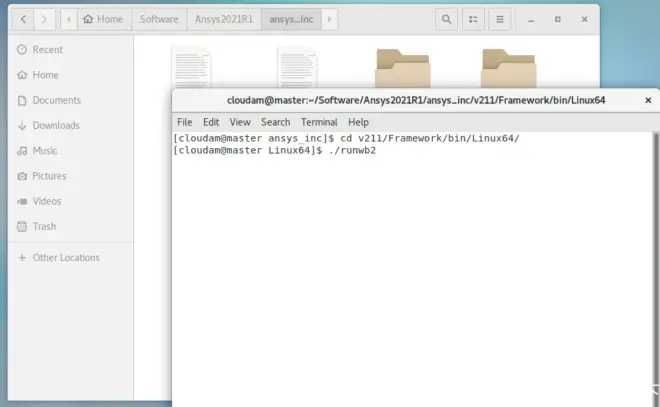Open Videos in the sidebar
The width and height of the screenshot is (660, 407).
coord(71,201)
